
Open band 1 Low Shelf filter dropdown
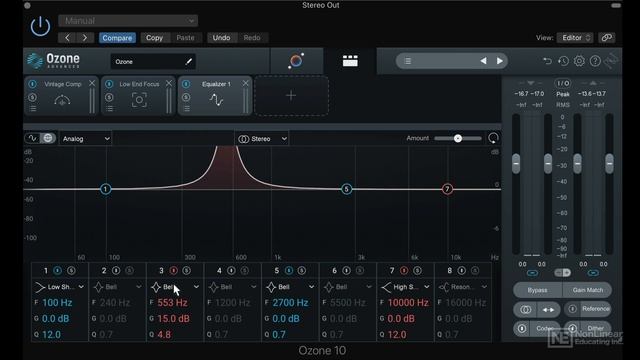pyautogui.click(x=60, y=287)
